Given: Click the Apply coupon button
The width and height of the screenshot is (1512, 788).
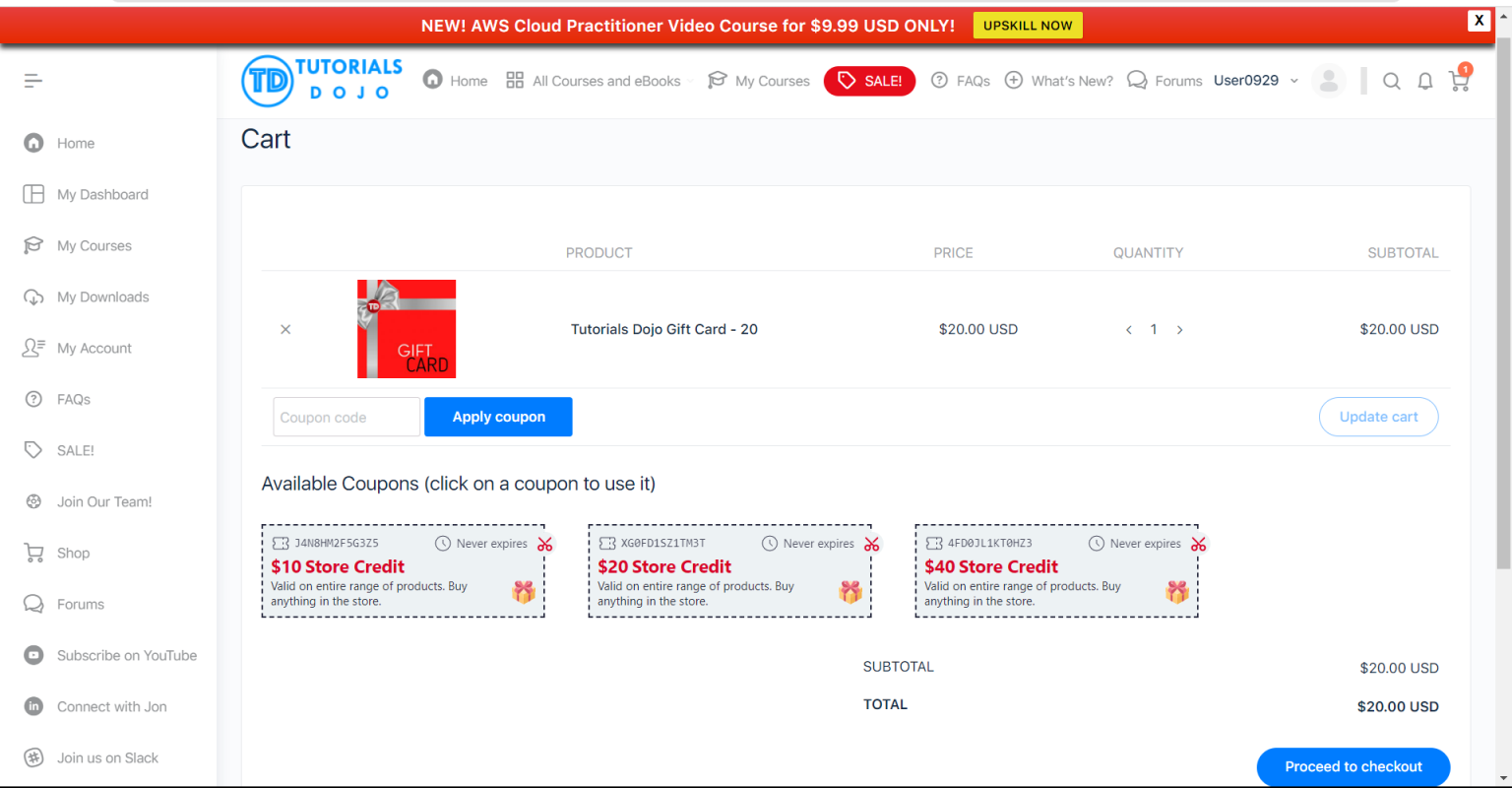Looking at the screenshot, I should coord(498,417).
